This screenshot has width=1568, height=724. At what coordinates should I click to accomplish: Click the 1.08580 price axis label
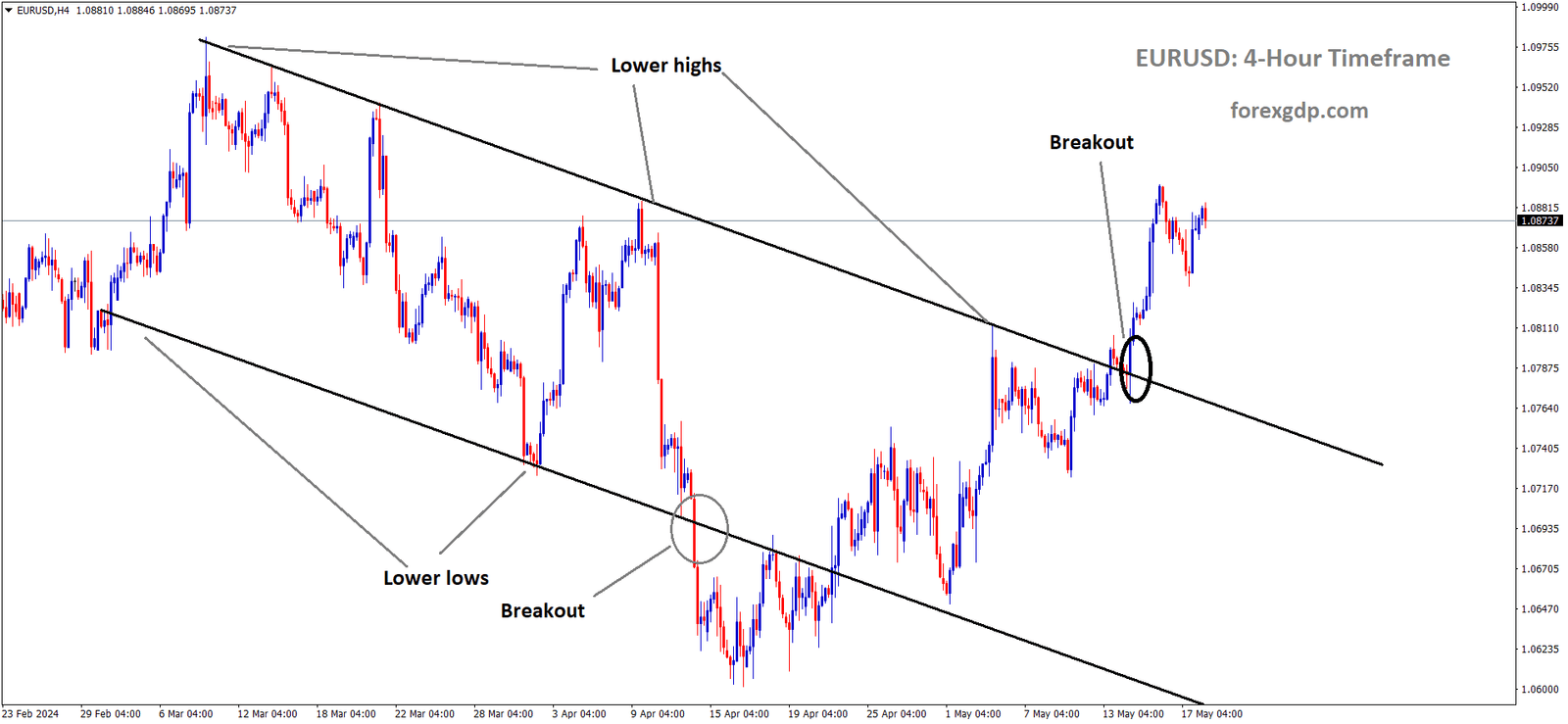[x=1540, y=248]
